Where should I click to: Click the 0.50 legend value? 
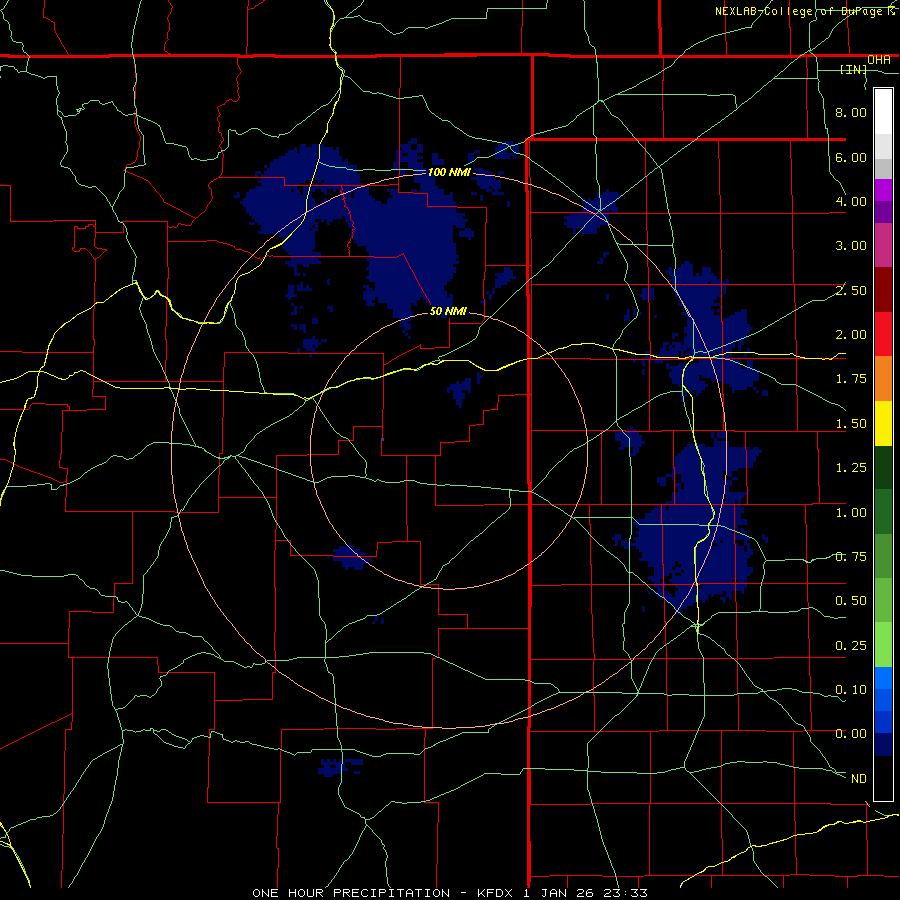click(x=851, y=601)
